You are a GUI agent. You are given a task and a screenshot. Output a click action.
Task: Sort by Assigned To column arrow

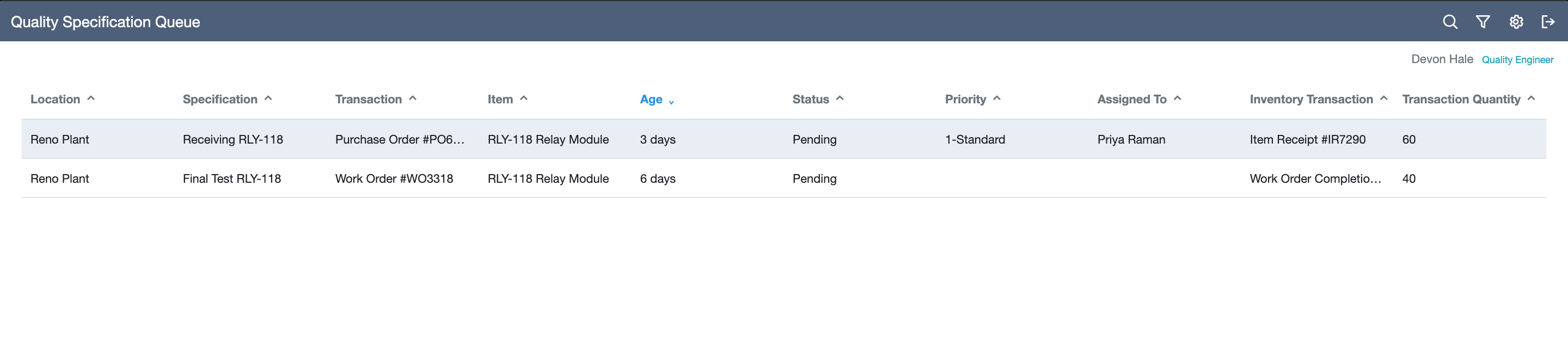1177,98
